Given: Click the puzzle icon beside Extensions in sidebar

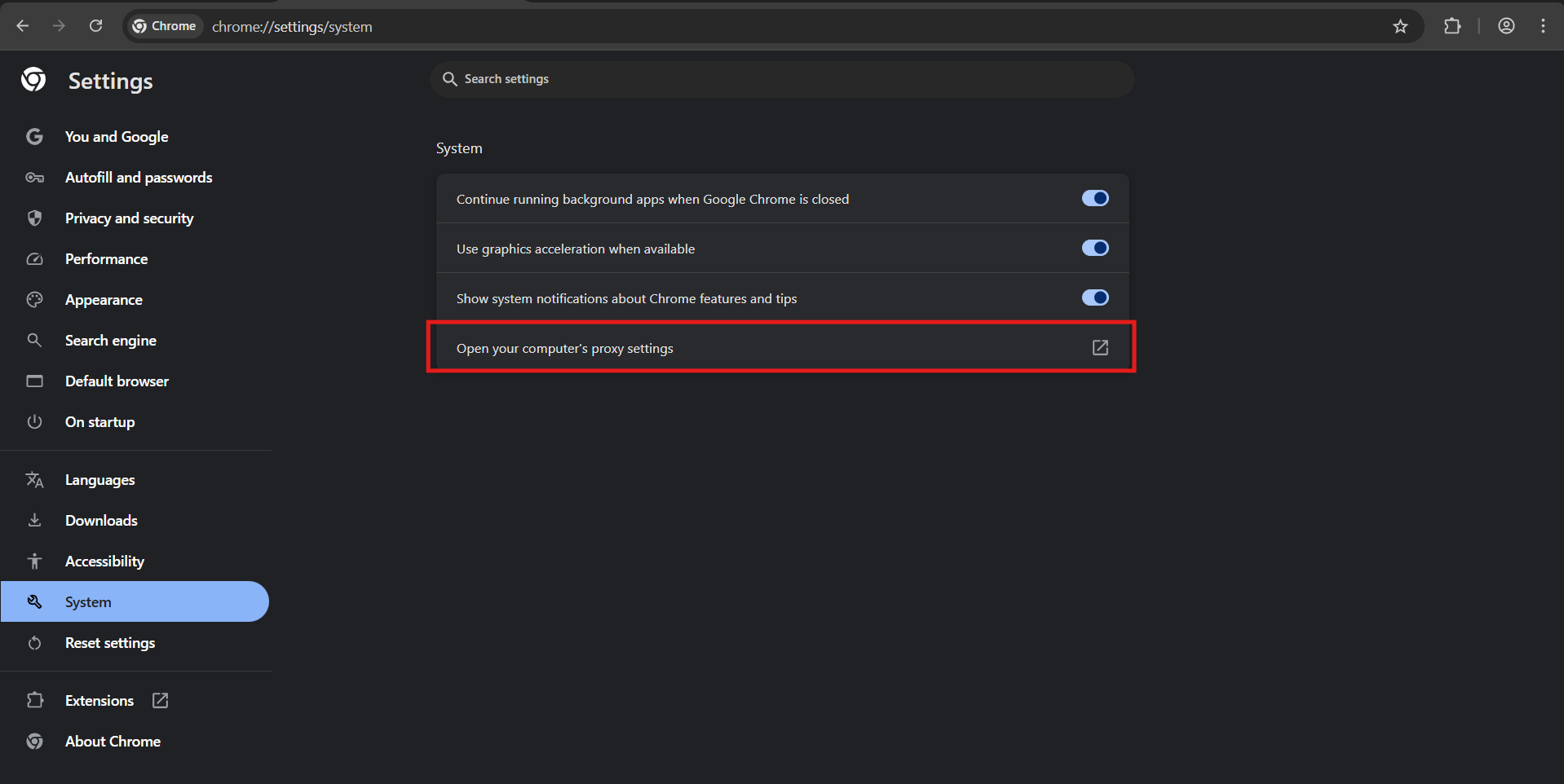Looking at the screenshot, I should (34, 700).
